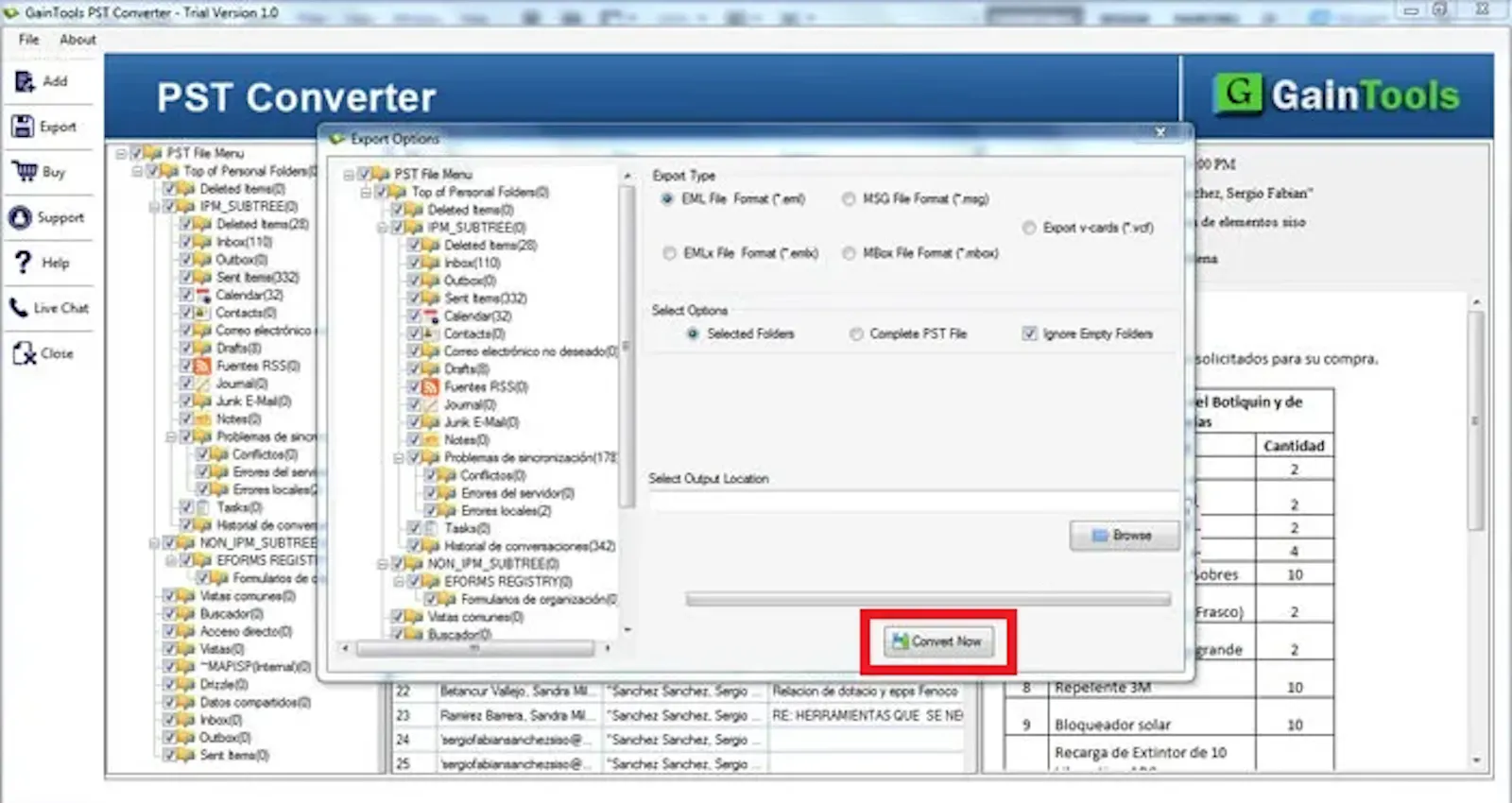
Task: Toggle the Ignore Empty Folders checkbox
Action: 1030,333
